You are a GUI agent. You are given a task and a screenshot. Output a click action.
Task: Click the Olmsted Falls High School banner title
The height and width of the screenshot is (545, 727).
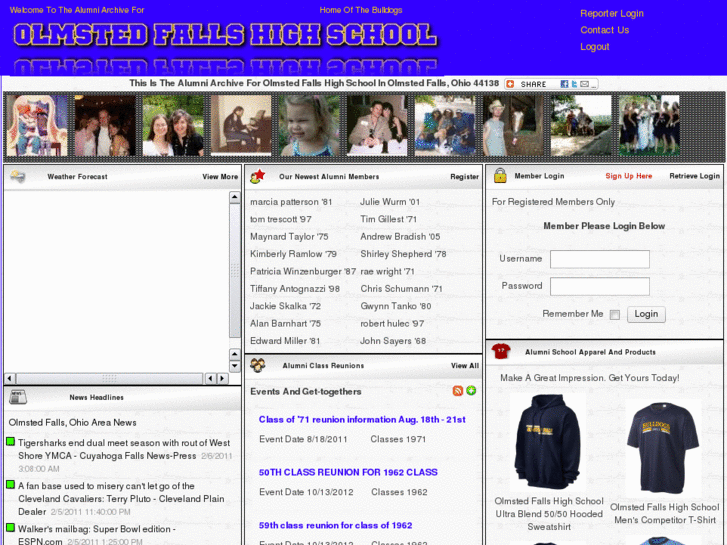pyautogui.click(x=225, y=35)
